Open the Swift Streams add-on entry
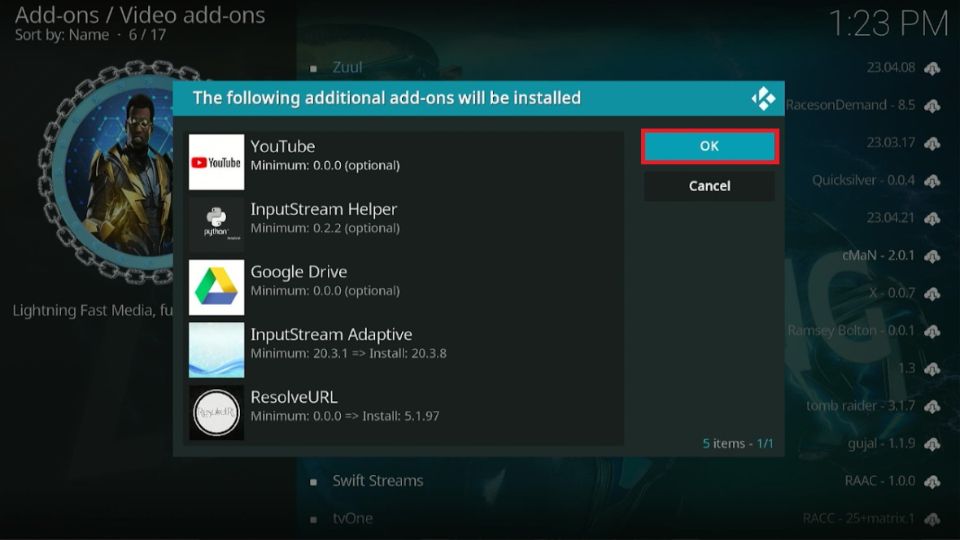960x540 pixels. 378,481
